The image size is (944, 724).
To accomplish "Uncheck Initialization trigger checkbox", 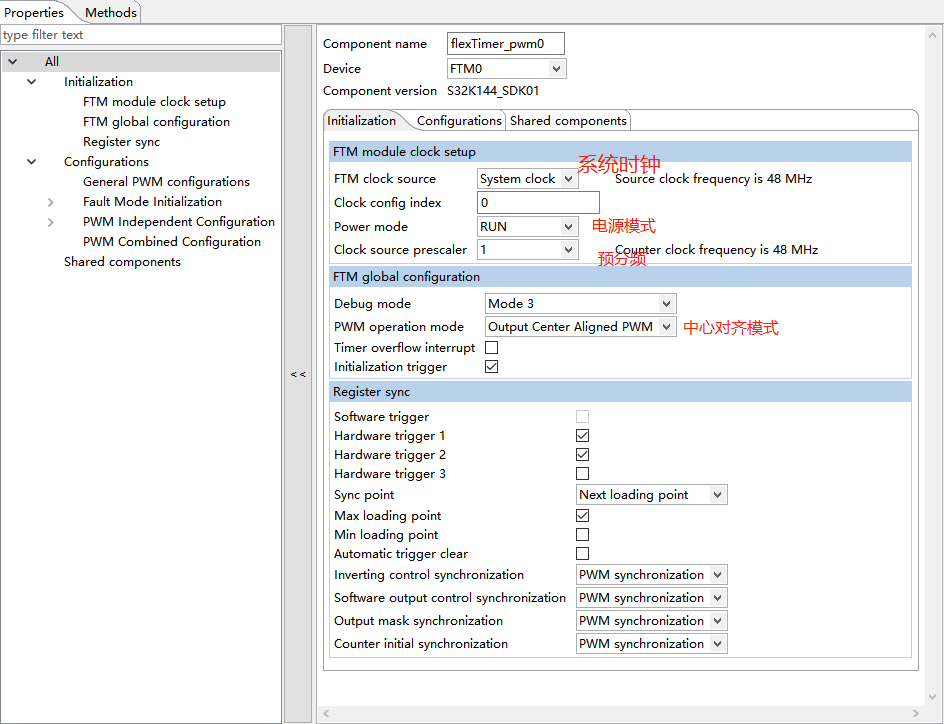I will click(x=491, y=367).
